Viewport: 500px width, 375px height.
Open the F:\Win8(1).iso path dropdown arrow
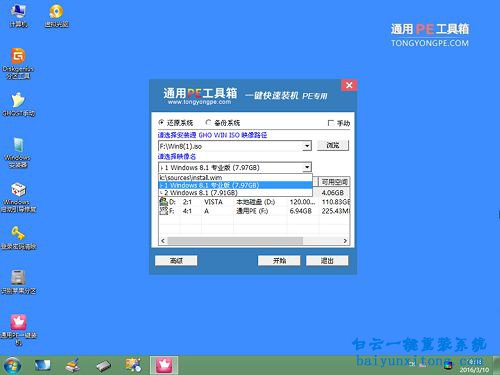pyautogui.click(x=307, y=146)
